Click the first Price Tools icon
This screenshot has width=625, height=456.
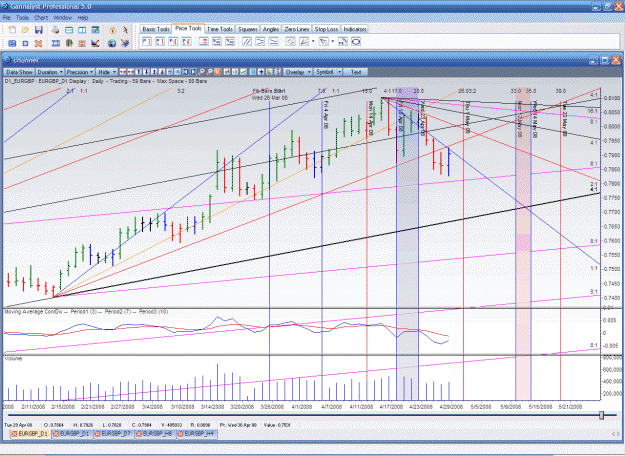(x=147, y=41)
